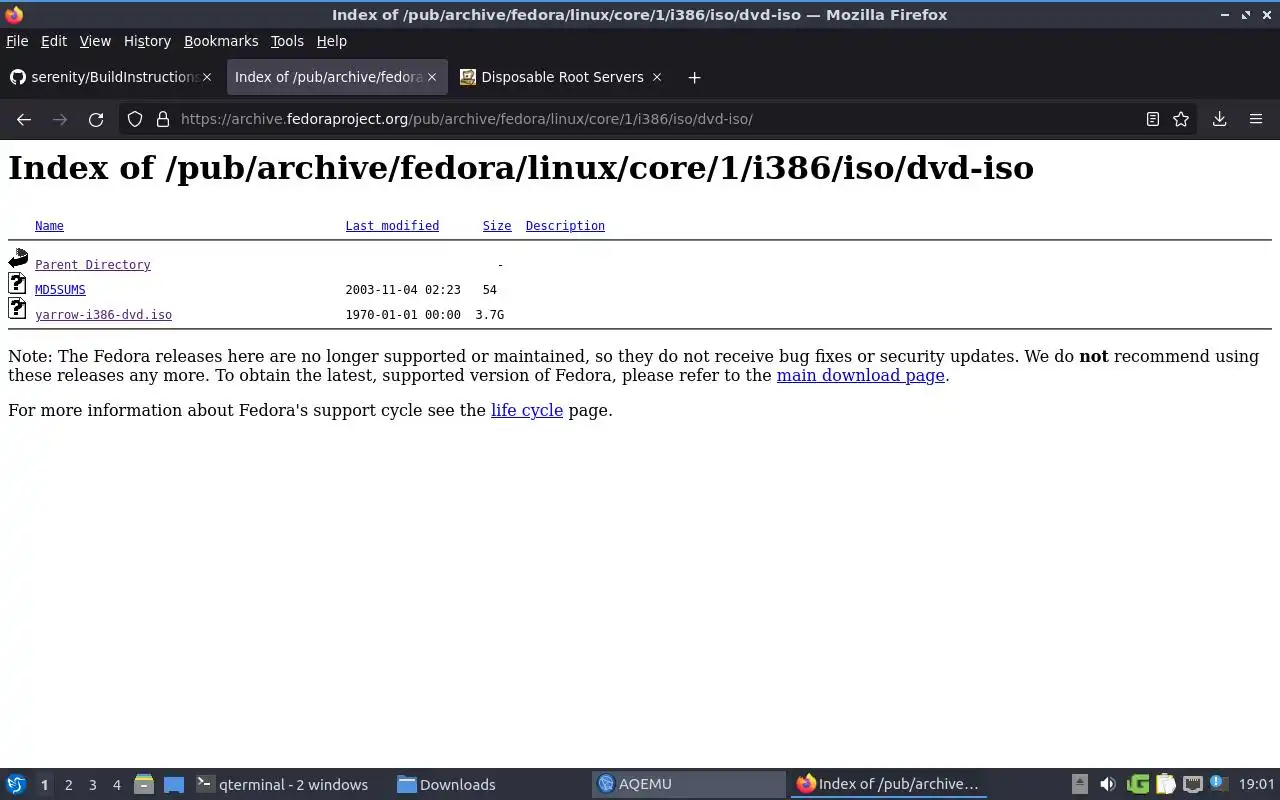This screenshot has height=800, width=1280.
Task: Toggle Reader View icon in address bar
Action: (x=1153, y=119)
